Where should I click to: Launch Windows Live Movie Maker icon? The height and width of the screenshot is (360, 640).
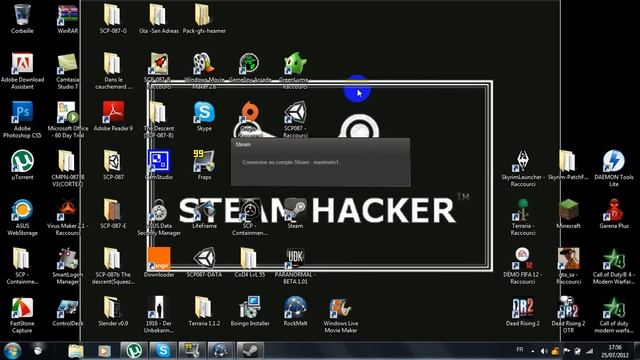[341, 315]
